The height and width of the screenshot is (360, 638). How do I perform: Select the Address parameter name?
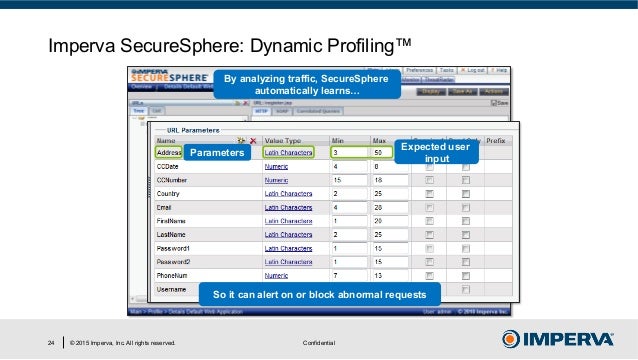[169, 153]
